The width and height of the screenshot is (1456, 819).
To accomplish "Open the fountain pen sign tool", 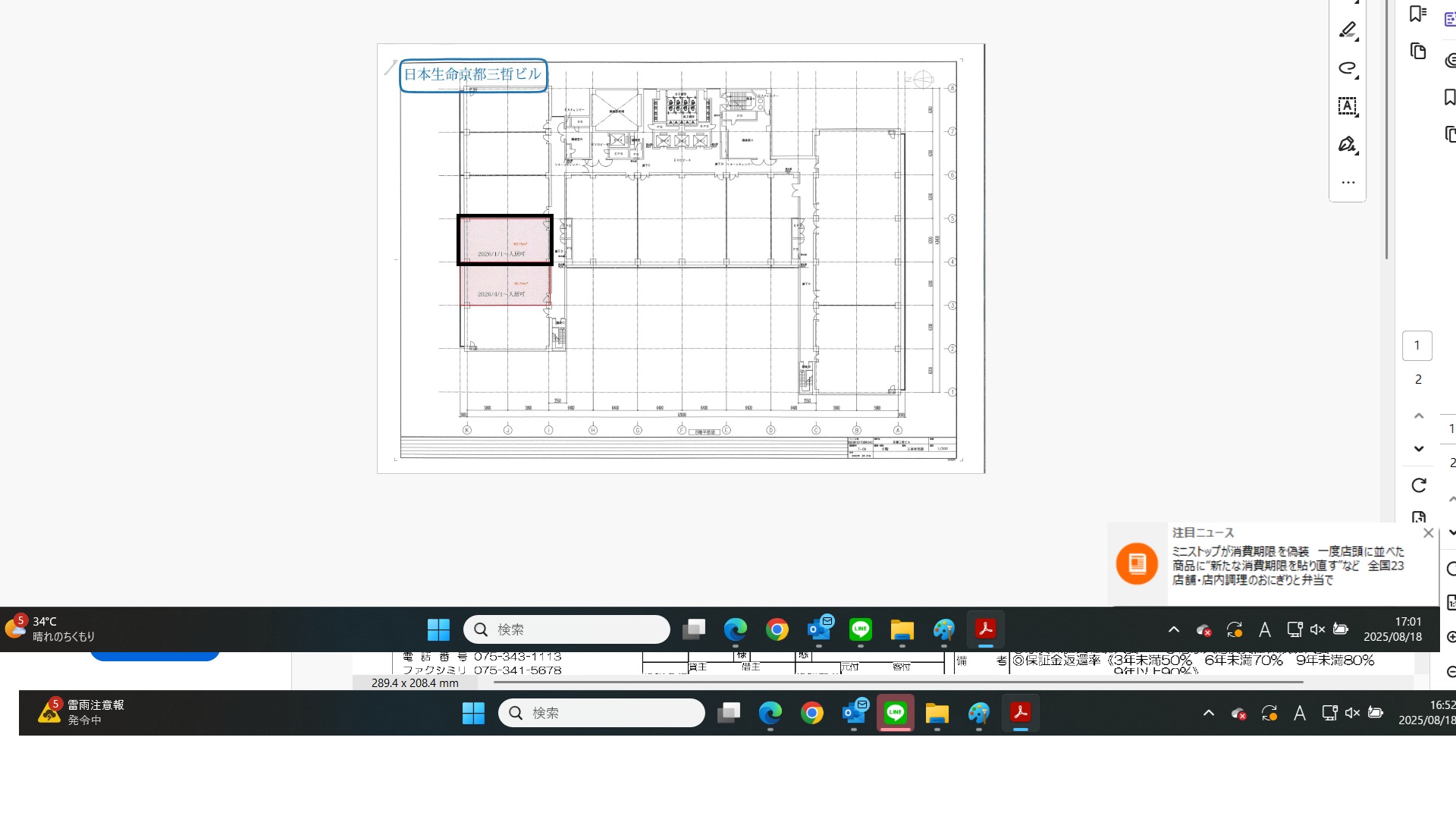I will pos(1348,144).
